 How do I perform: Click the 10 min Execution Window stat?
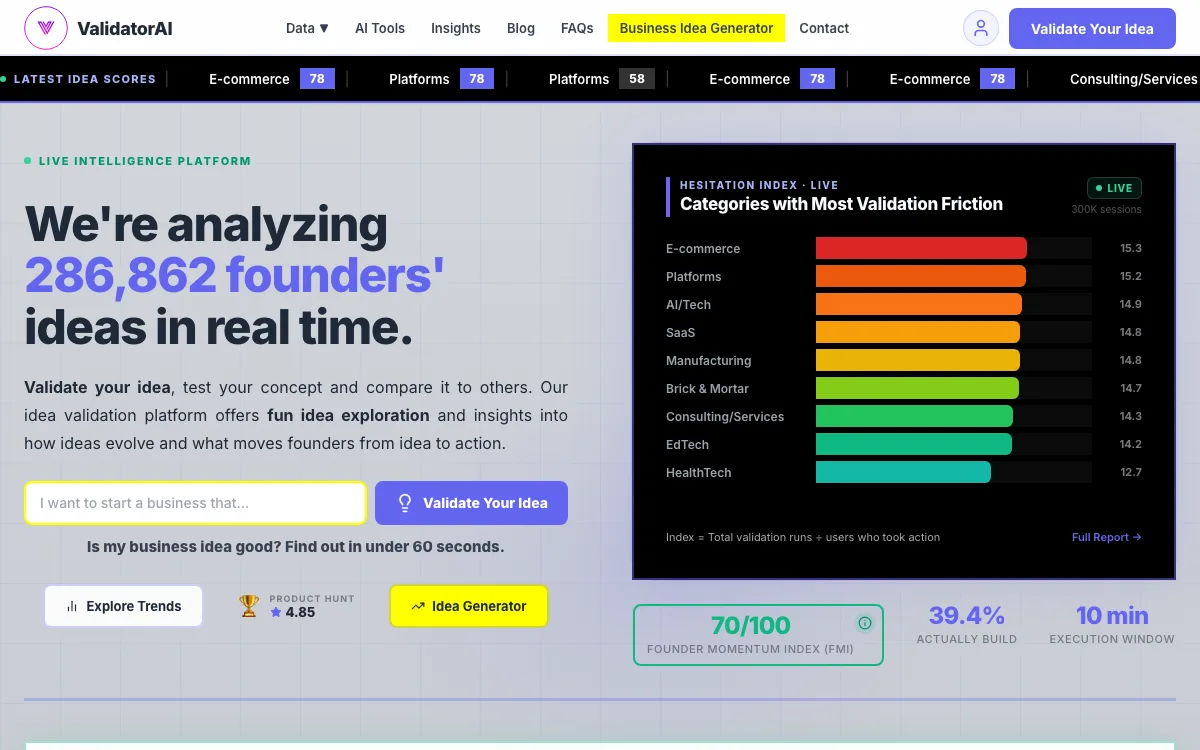point(1112,625)
